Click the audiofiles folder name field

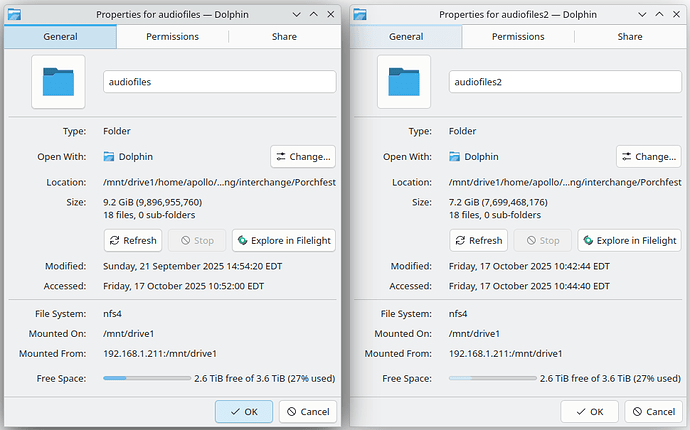(220, 82)
